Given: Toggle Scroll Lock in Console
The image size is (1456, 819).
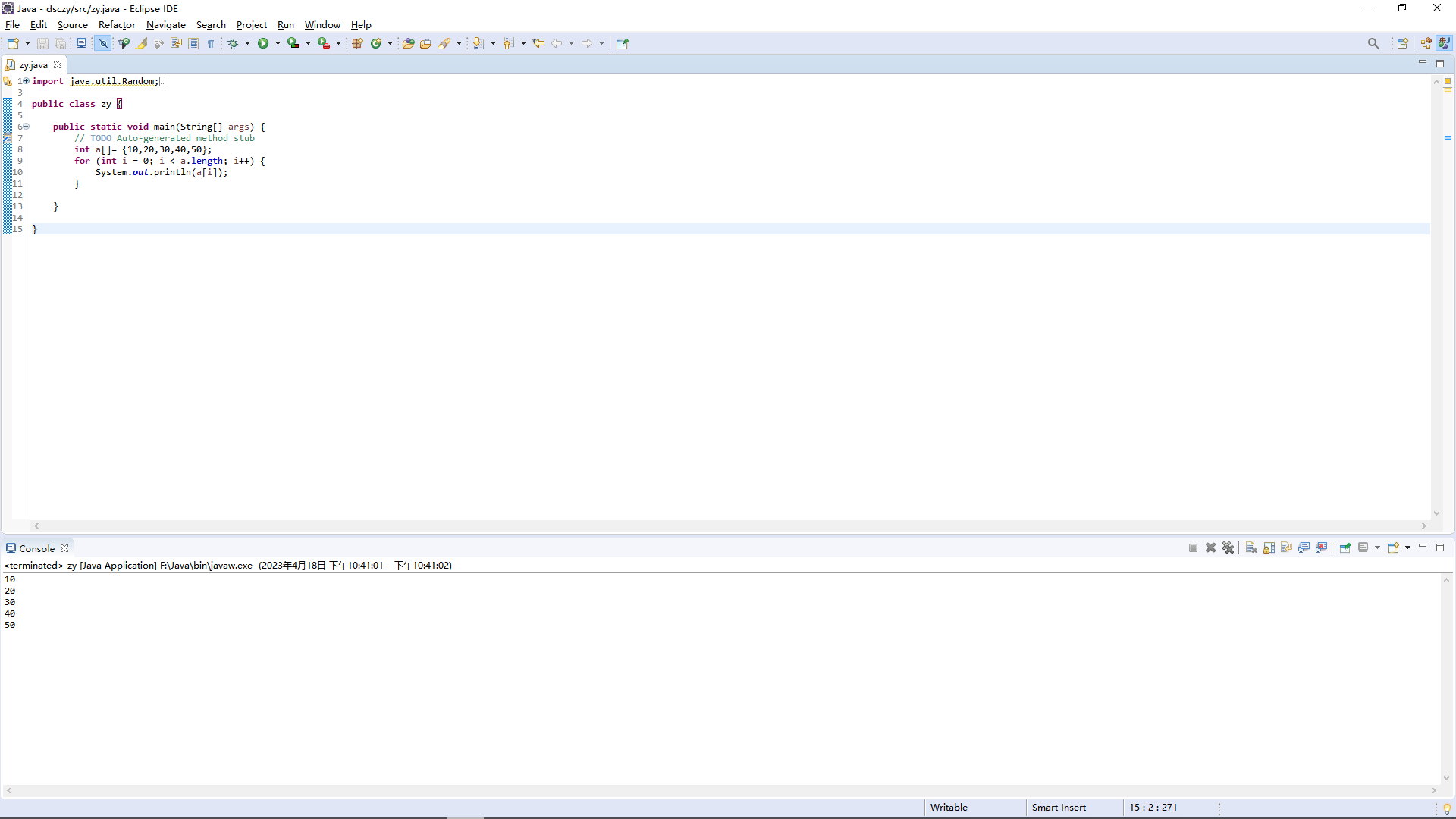Looking at the screenshot, I should point(1269,548).
